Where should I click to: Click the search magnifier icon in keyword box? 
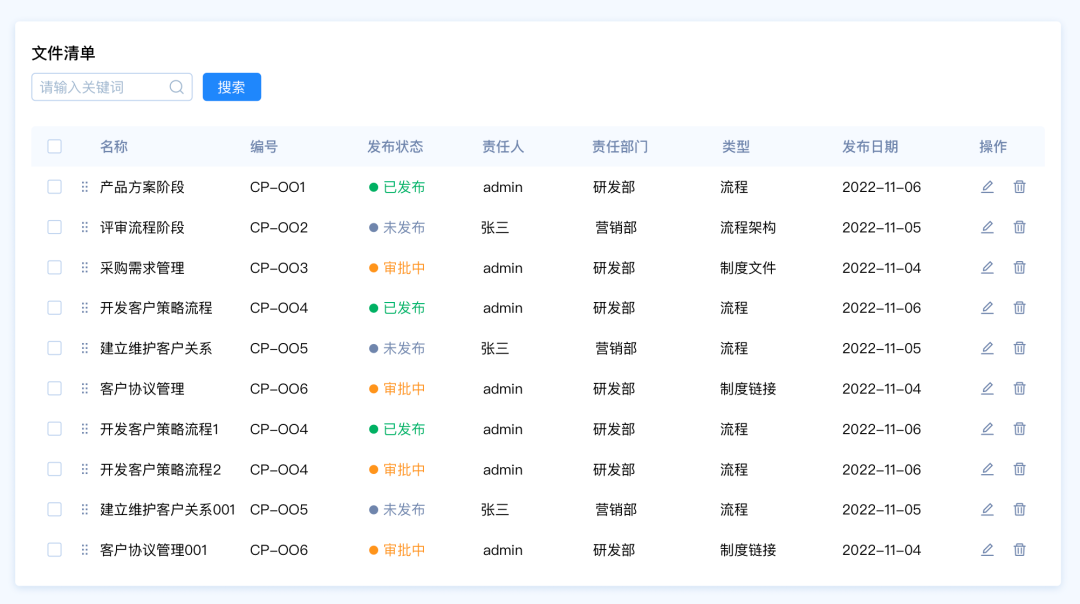tap(177, 87)
